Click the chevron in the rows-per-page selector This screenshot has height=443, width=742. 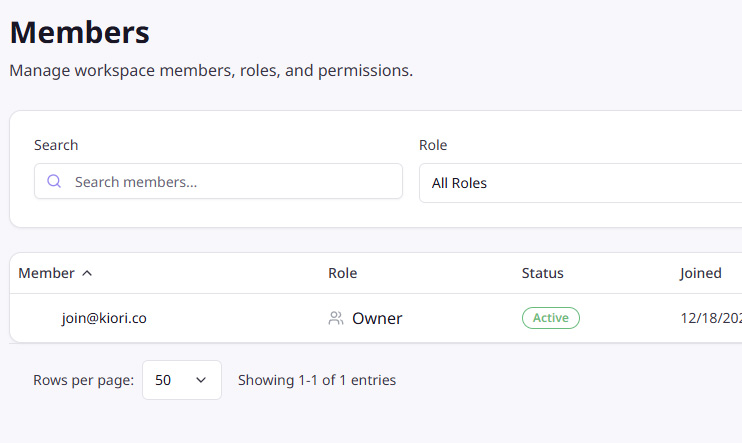pyautogui.click(x=201, y=380)
